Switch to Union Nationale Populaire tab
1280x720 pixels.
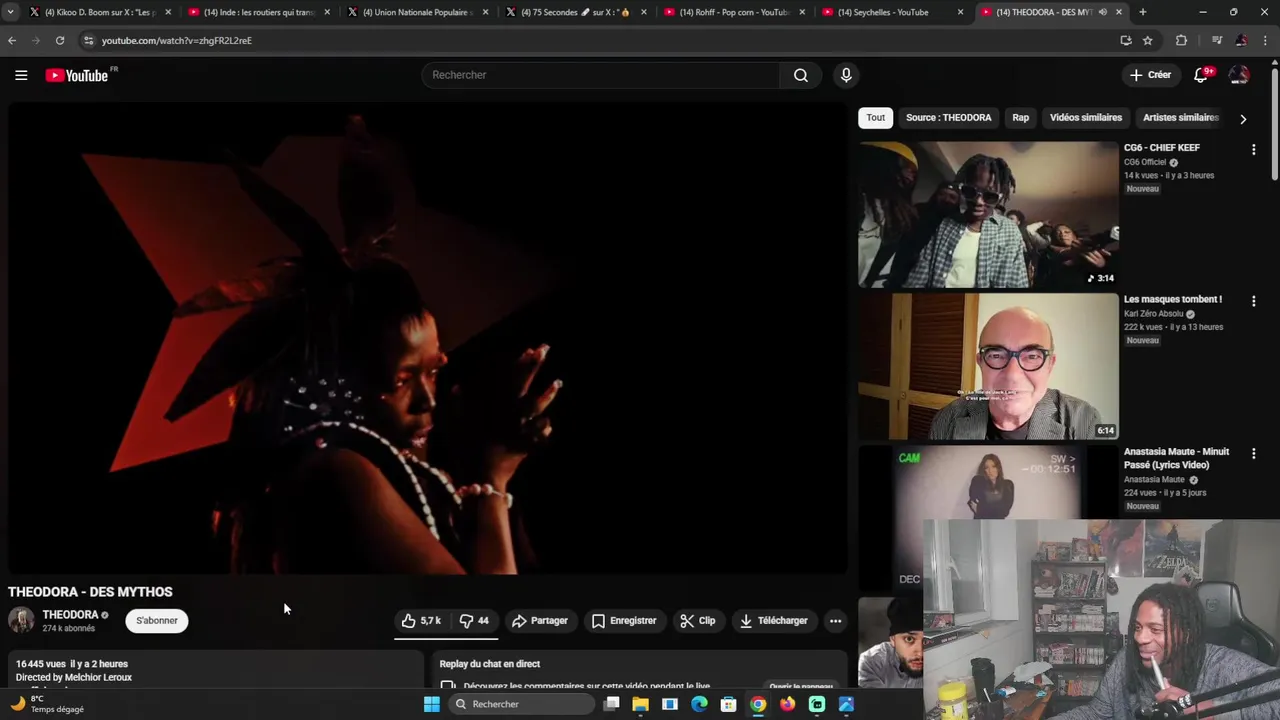[416, 12]
